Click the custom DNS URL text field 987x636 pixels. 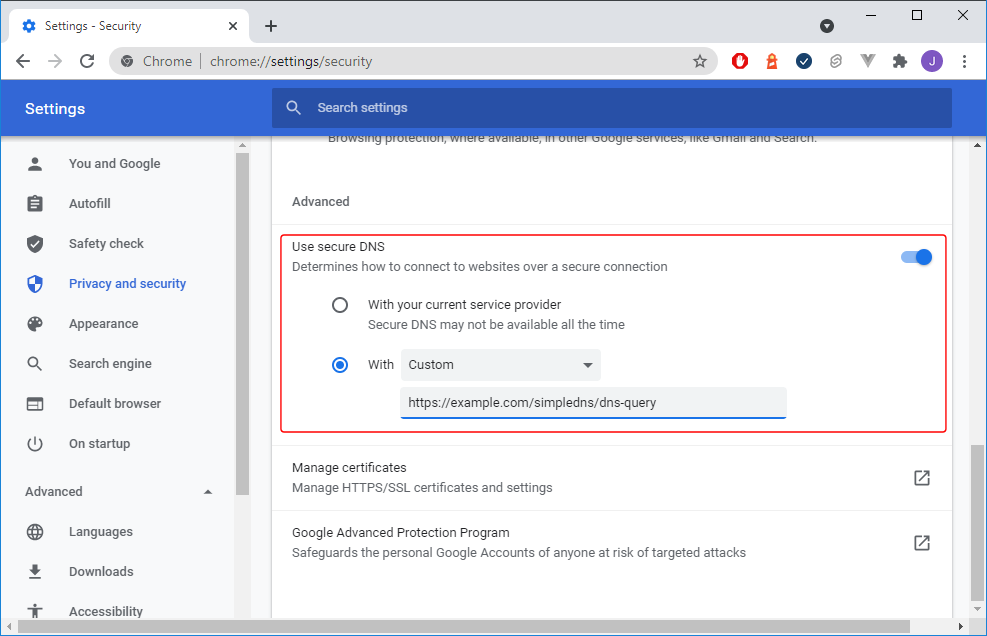click(x=592, y=403)
